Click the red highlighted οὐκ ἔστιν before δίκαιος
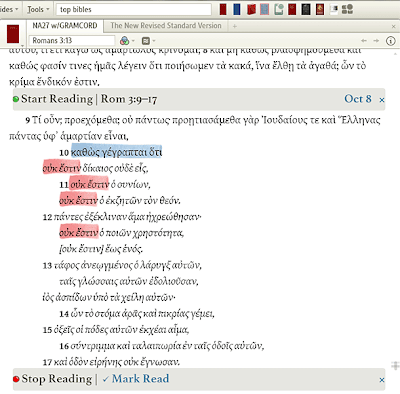The height and width of the screenshot is (394, 400). (x=62, y=168)
